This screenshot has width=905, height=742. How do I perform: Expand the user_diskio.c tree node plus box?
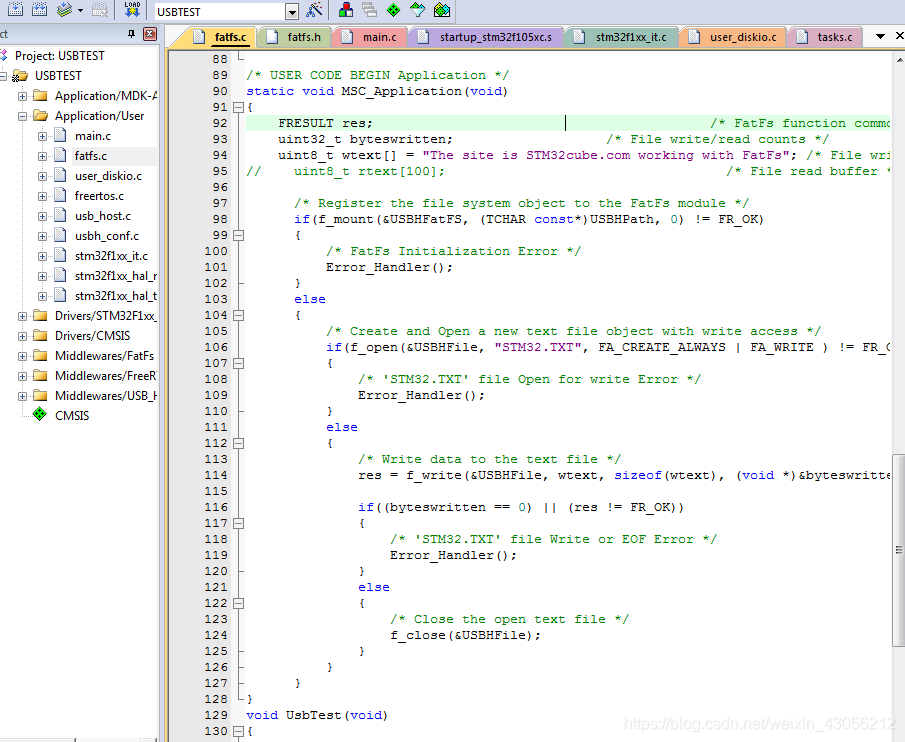click(42, 176)
